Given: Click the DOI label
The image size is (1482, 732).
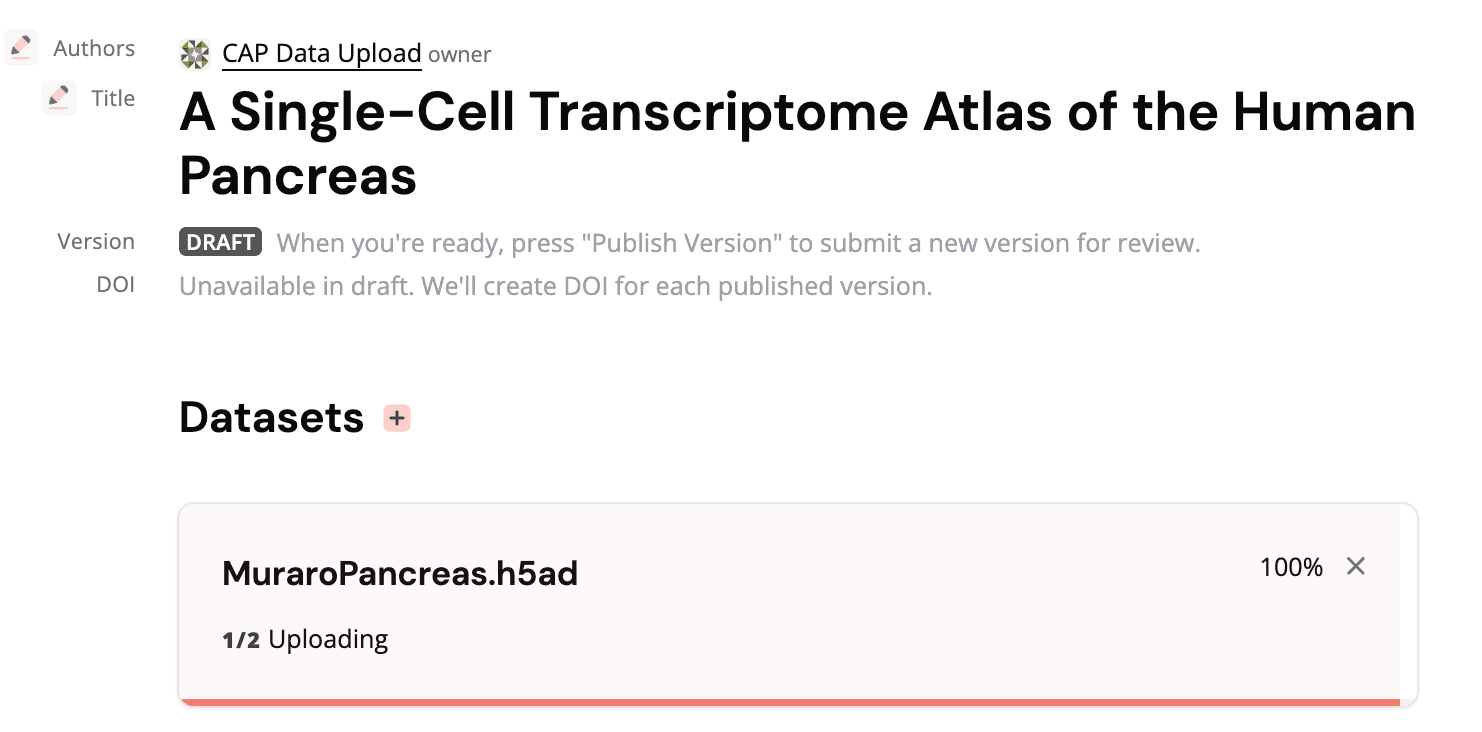Looking at the screenshot, I should point(115,285).
